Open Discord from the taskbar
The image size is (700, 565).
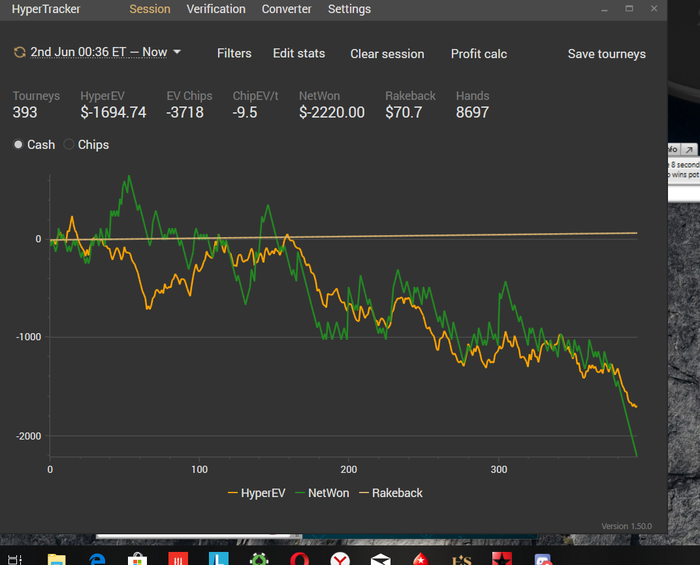(543, 560)
